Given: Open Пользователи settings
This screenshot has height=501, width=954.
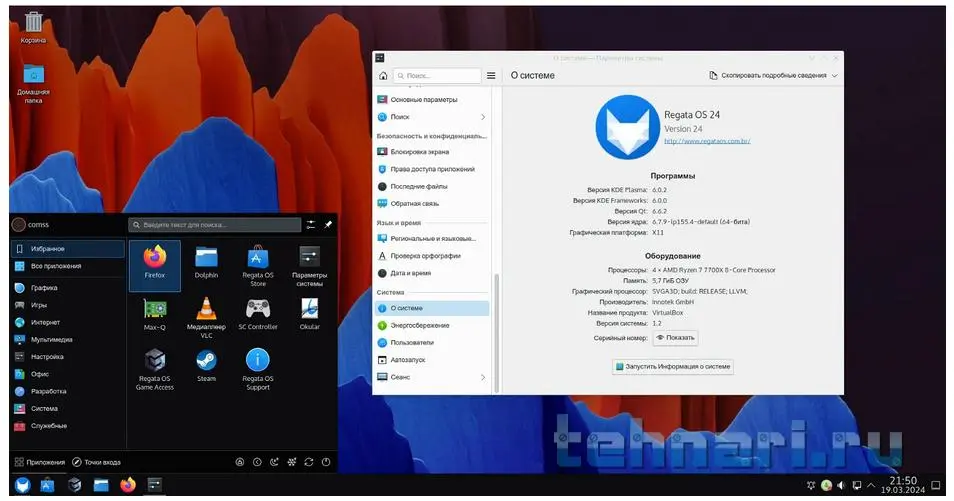Looking at the screenshot, I should [x=432, y=343].
